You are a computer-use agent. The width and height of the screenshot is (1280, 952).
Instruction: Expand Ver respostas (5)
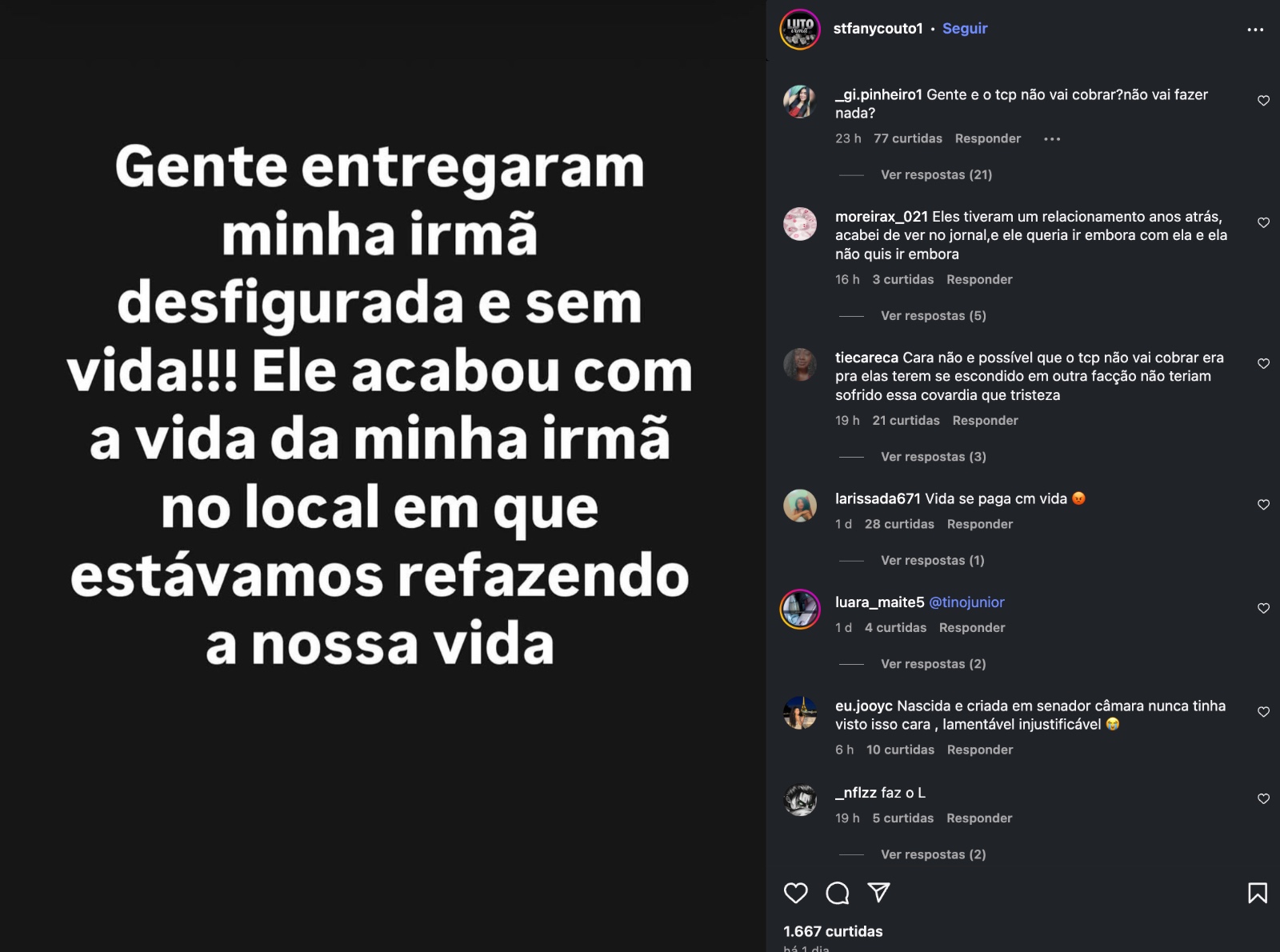tap(934, 316)
